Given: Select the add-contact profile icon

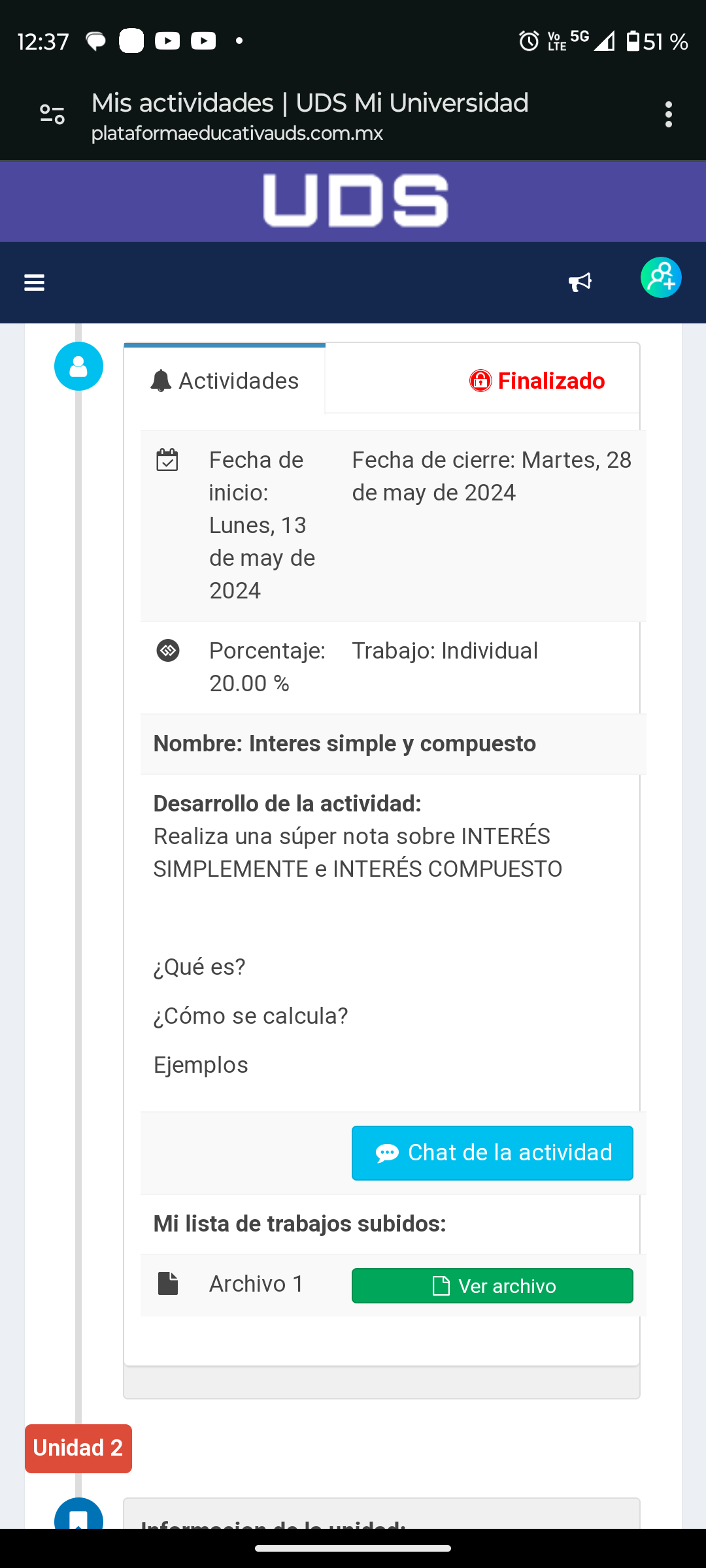Looking at the screenshot, I should pyautogui.click(x=660, y=278).
